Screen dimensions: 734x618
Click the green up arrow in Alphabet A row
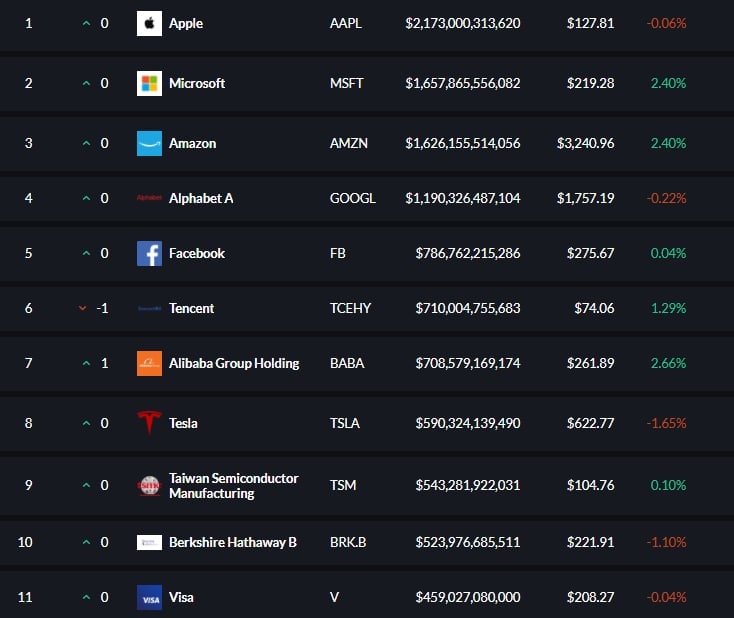86,198
